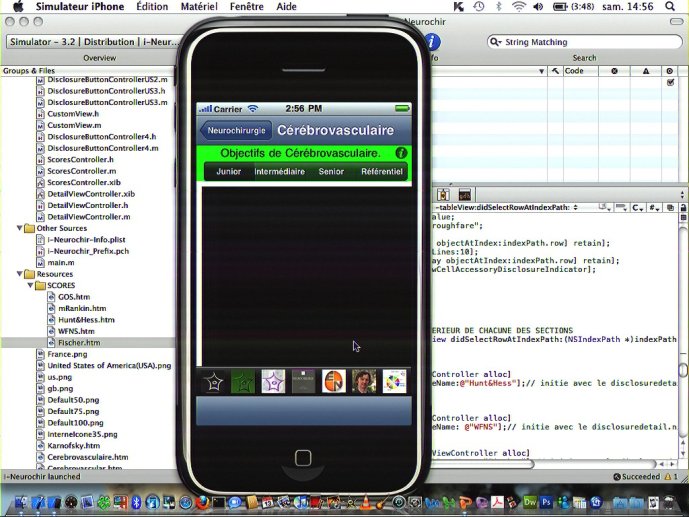Collapse the Other Sources group
The image size is (689, 517).
click(x=19, y=228)
